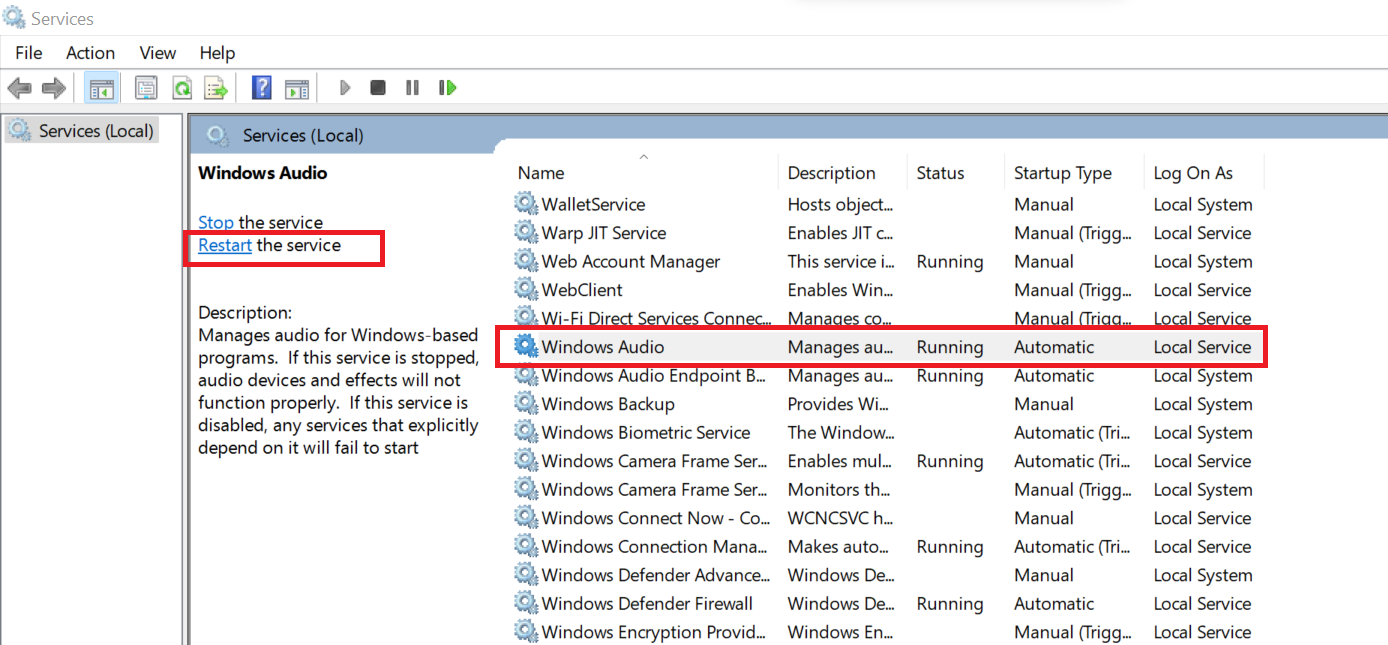Open Properties via the toolbar icon
Screen dimensions: 1388x645
(x=147, y=88)
